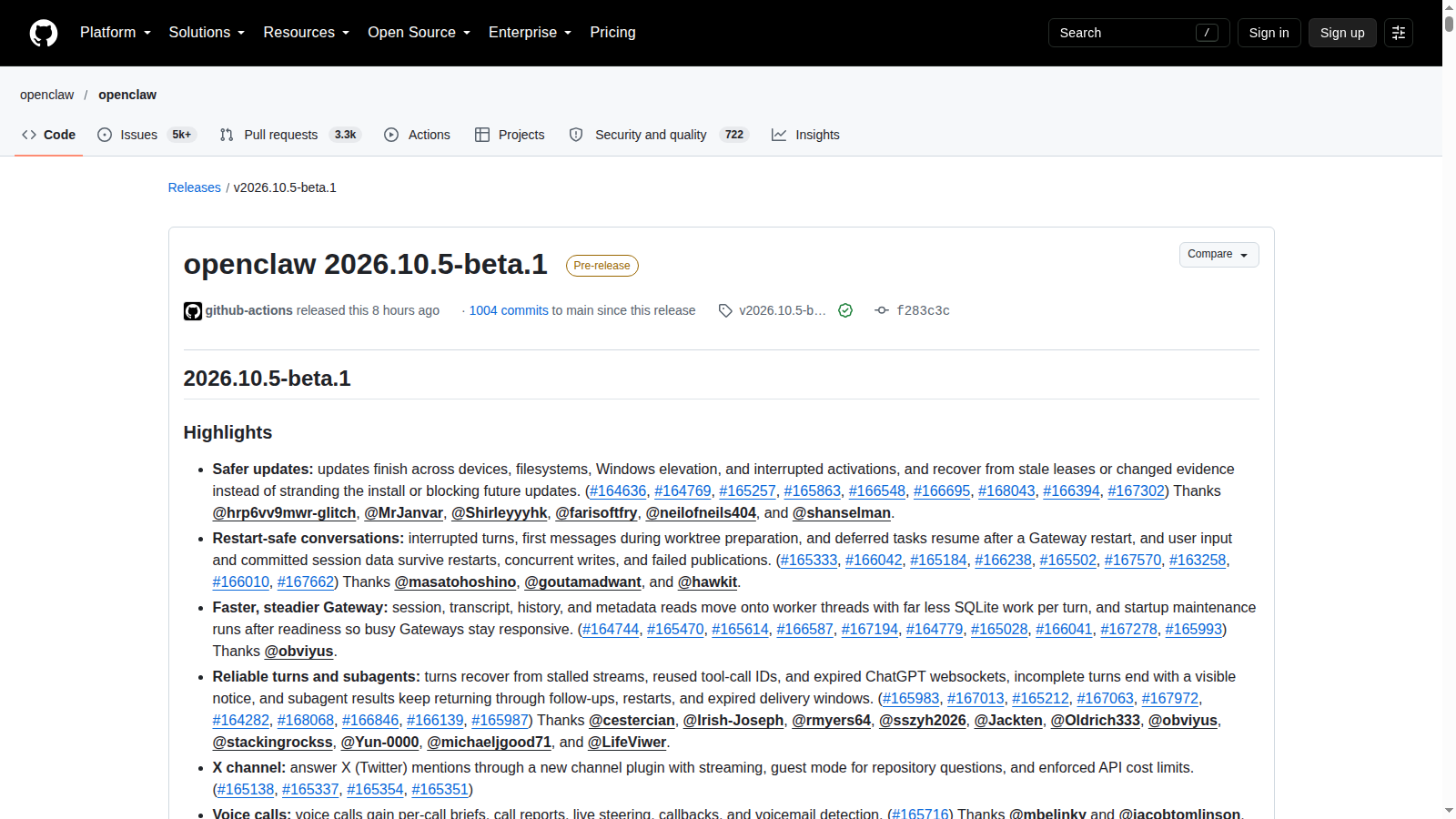The height and width of the screenshot is (819, 1456).
Task: Expand the Resources dropdown
Action: tap(307, 33)
